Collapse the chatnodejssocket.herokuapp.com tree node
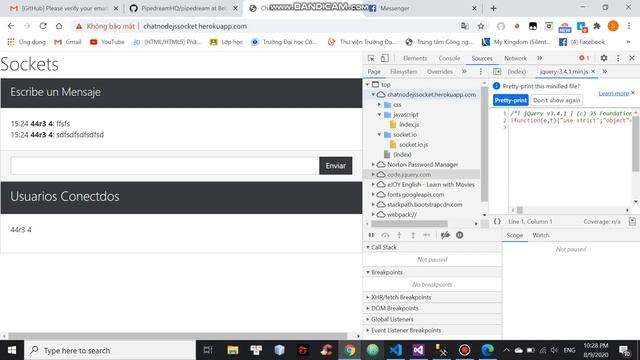The height and width of the screenshot is (360, 640). point(373,95)
